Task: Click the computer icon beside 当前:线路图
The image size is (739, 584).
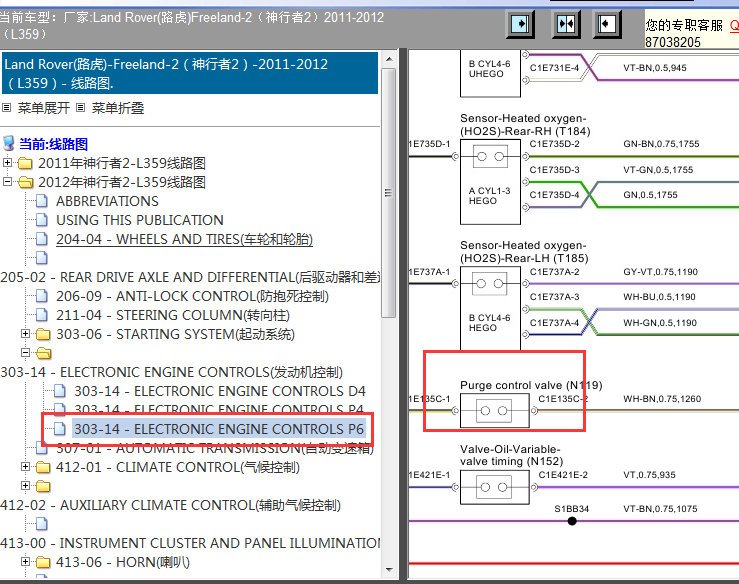Action: click(x=8, y=143)
